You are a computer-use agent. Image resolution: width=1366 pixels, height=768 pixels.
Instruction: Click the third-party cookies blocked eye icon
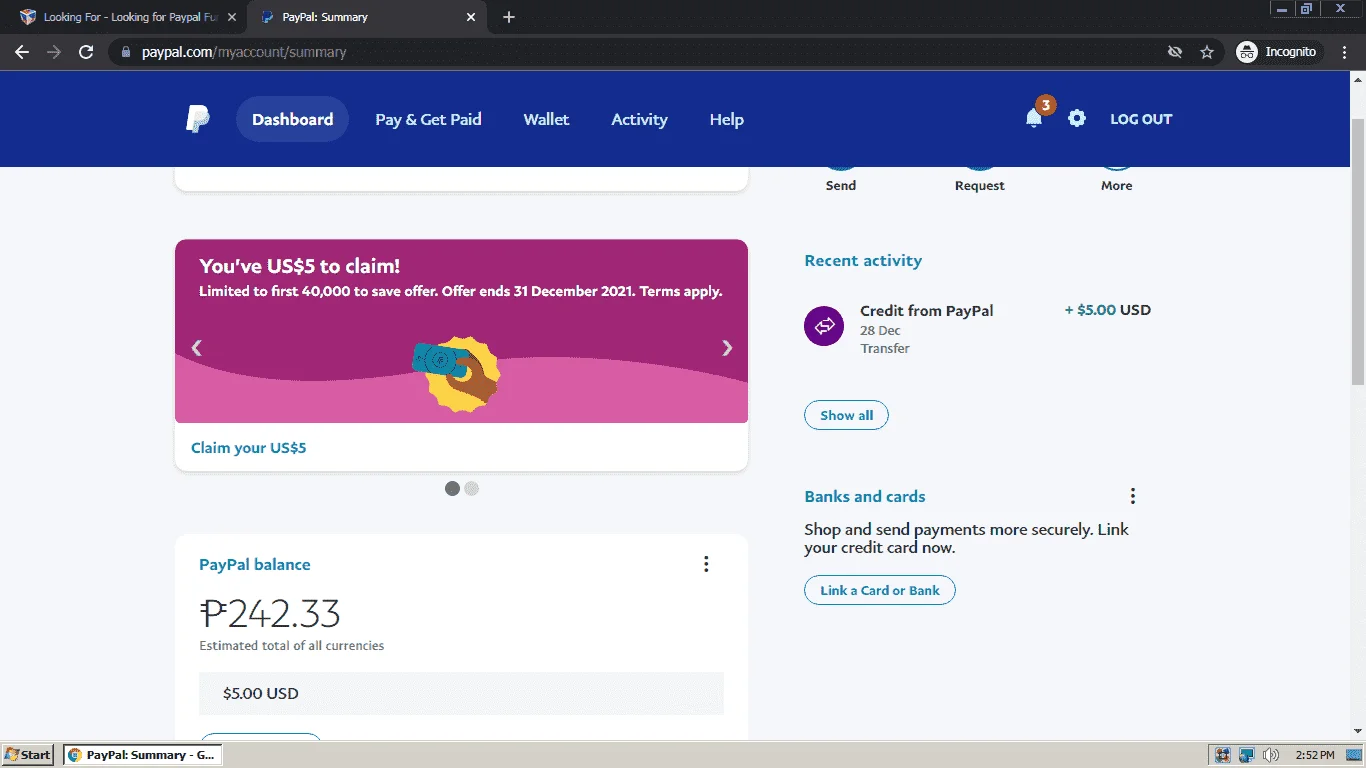pyautogui.click(x=1175, y=52)
